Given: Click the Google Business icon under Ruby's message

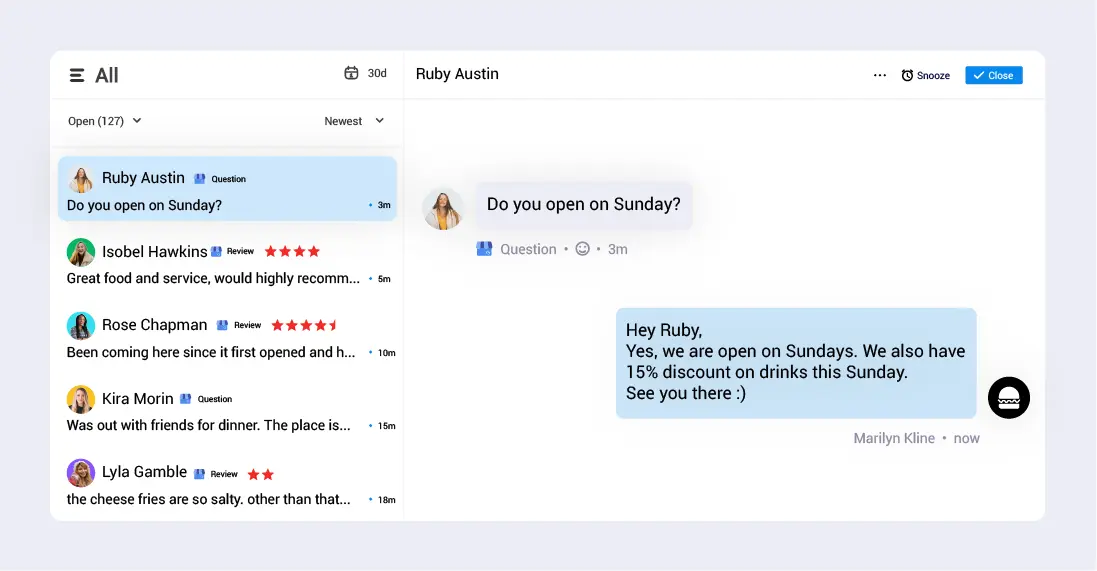Looking at the screenshot, I should pyautogui.click(x=485, y=249).
